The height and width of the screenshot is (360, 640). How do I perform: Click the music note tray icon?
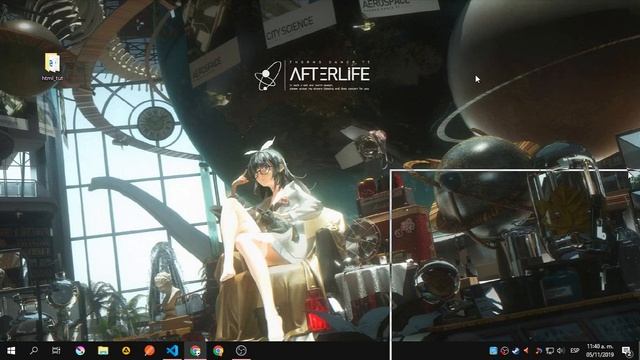click(538, 351)
